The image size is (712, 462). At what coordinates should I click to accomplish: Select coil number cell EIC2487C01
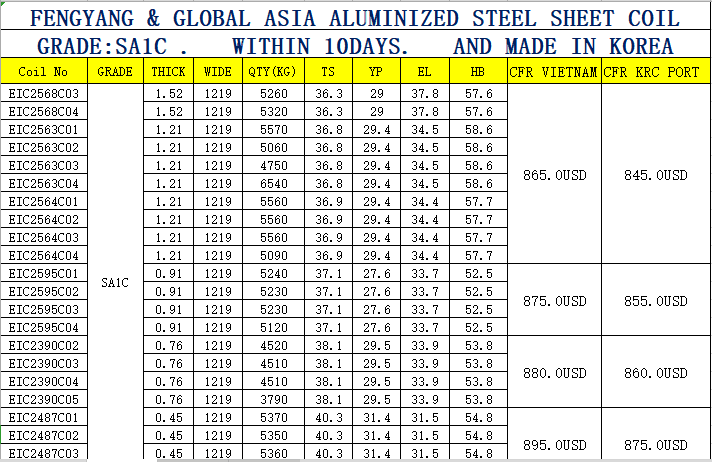click(44, 417)
